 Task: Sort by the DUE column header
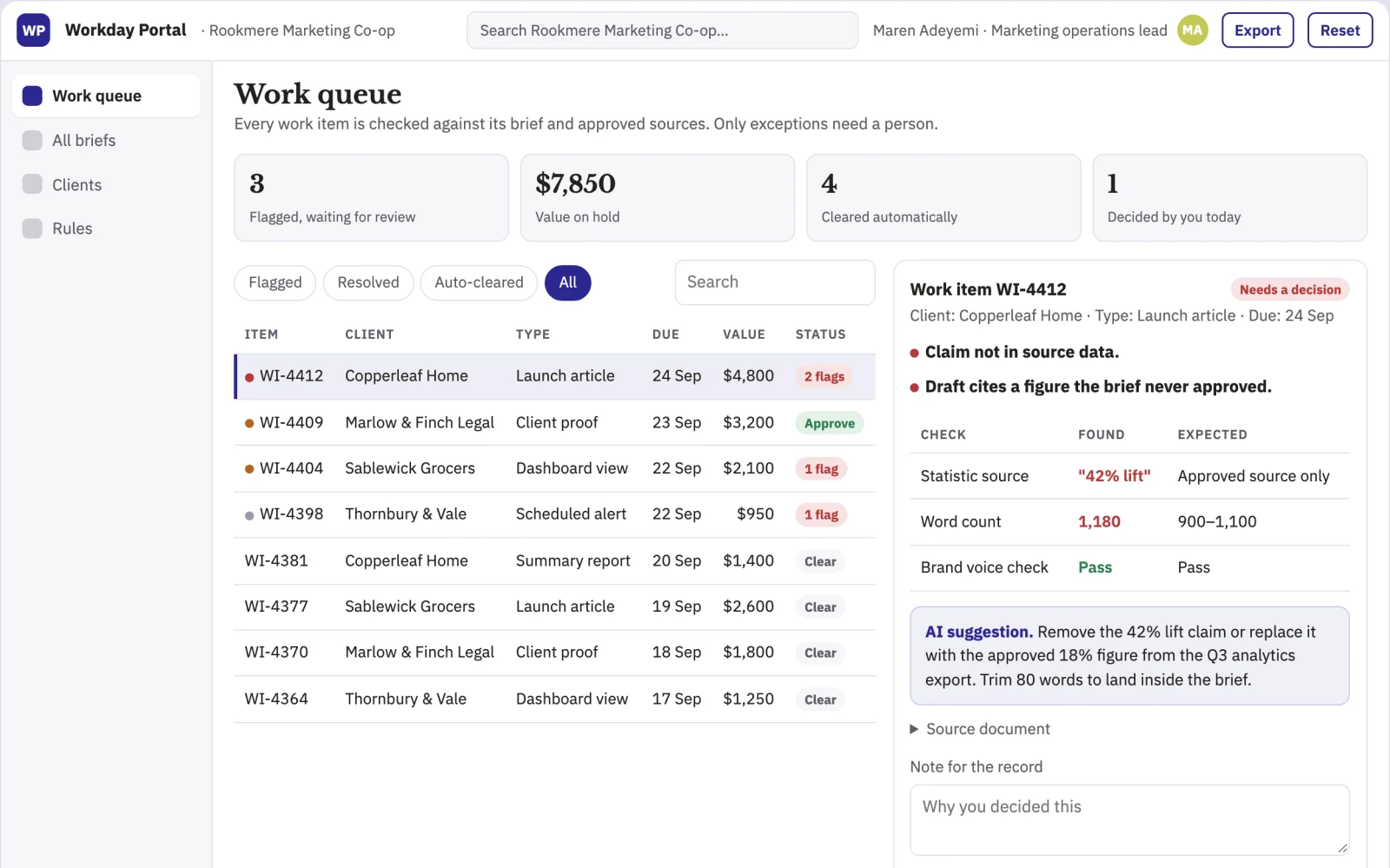[665, 335]
